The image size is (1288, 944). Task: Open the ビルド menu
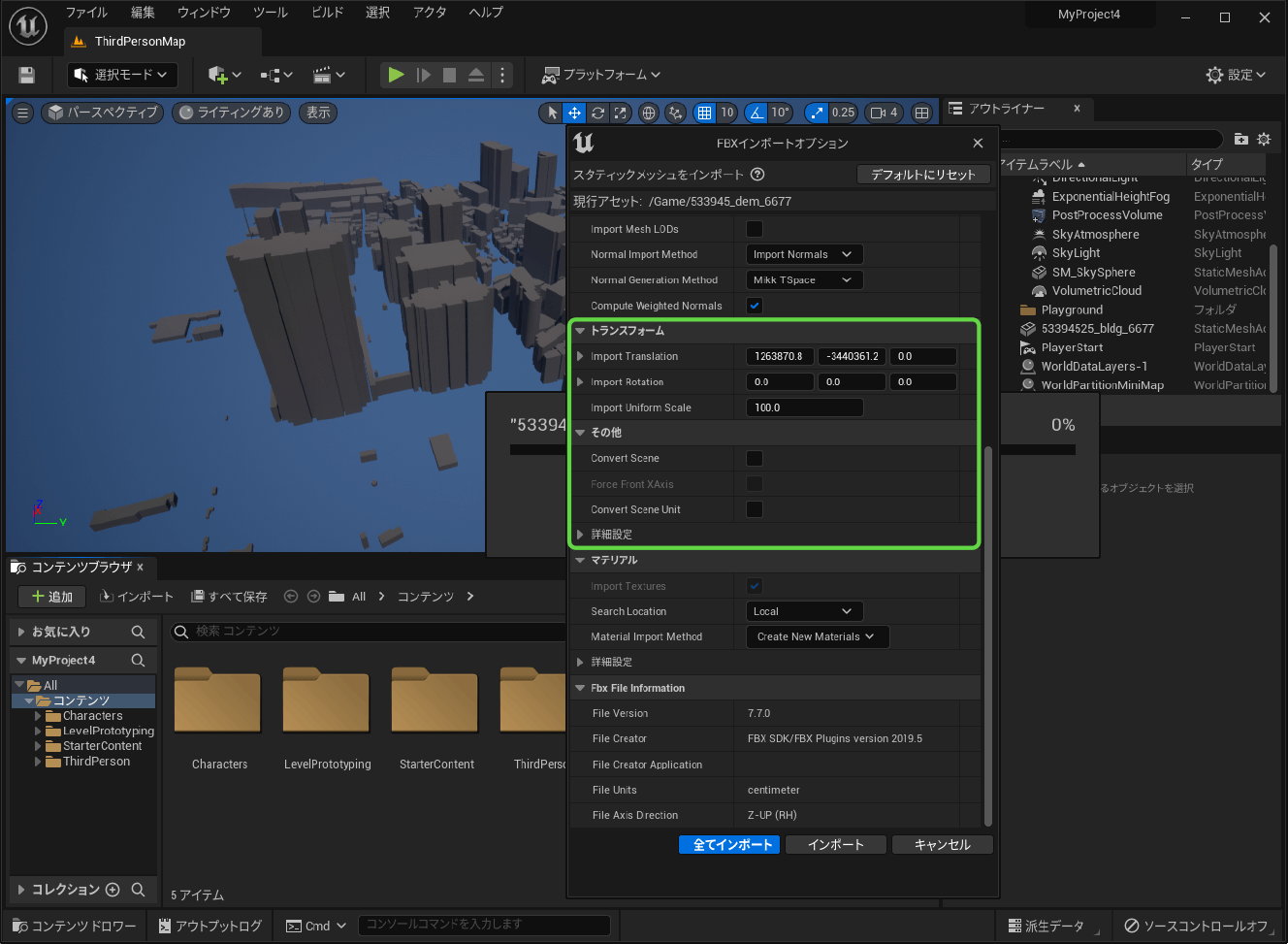tap(328, 13)
